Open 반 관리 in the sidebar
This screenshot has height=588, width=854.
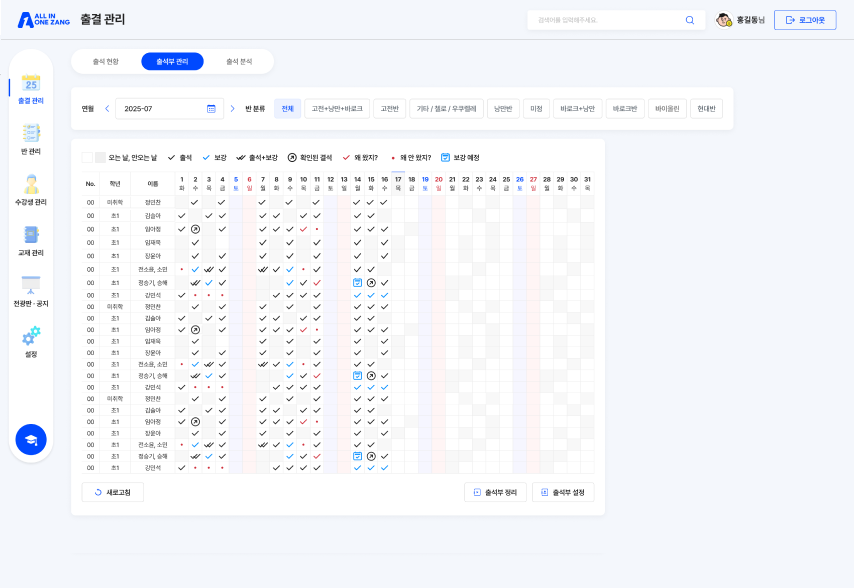click(x=31, y=140)
